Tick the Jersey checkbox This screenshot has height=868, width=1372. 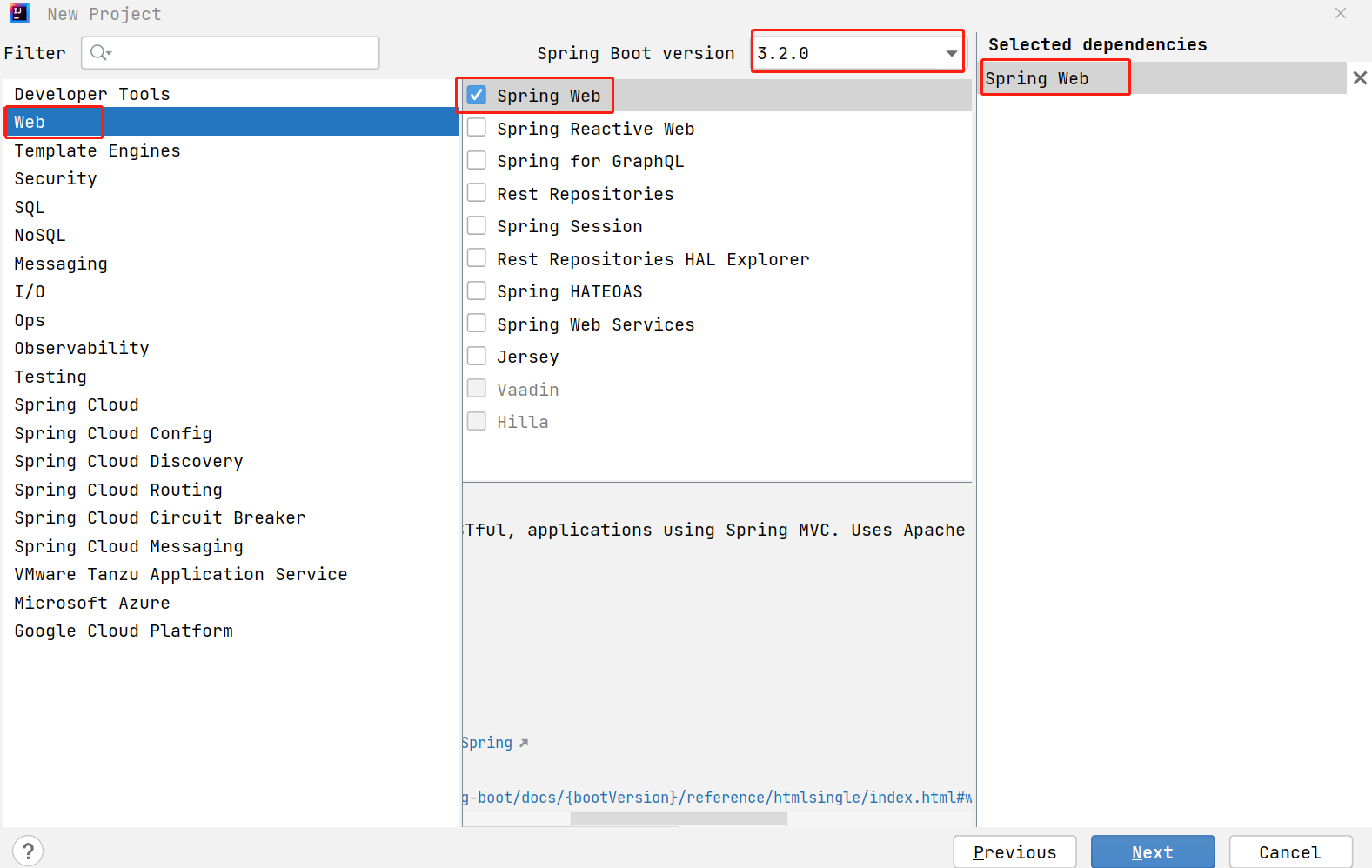(x=477, y=356)
